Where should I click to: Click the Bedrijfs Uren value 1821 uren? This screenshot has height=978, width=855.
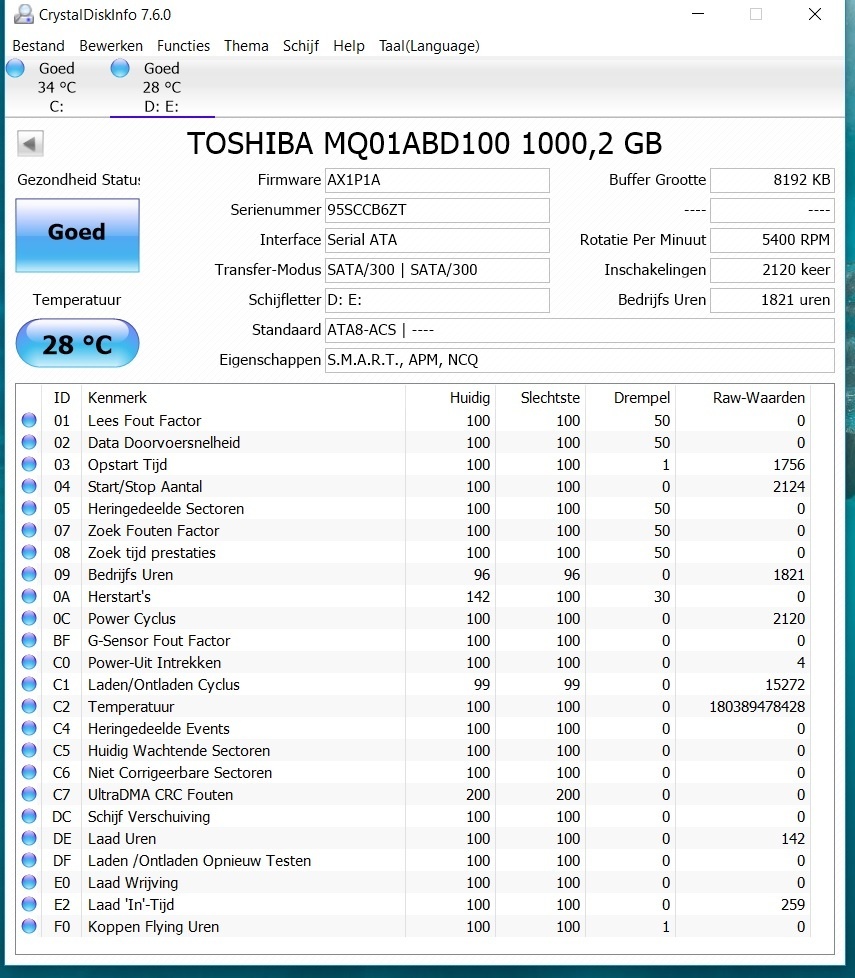pos(772,300)
